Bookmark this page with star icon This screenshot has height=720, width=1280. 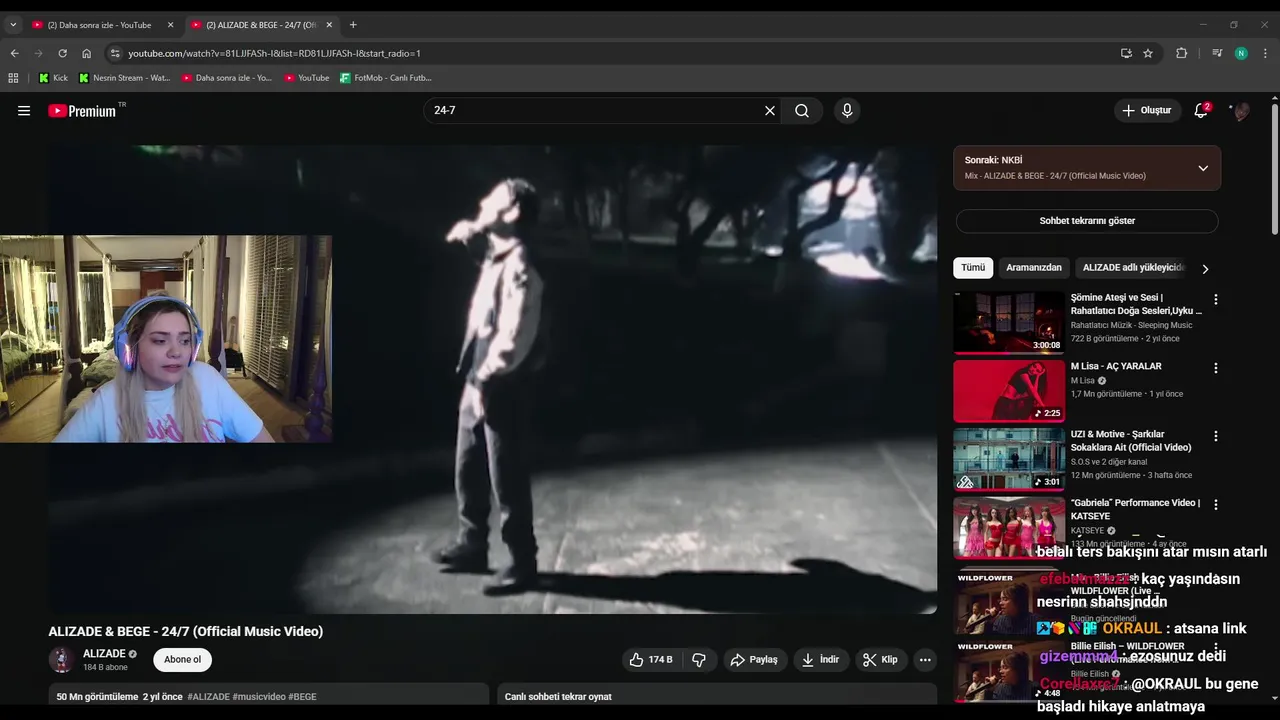(1148, 53)
